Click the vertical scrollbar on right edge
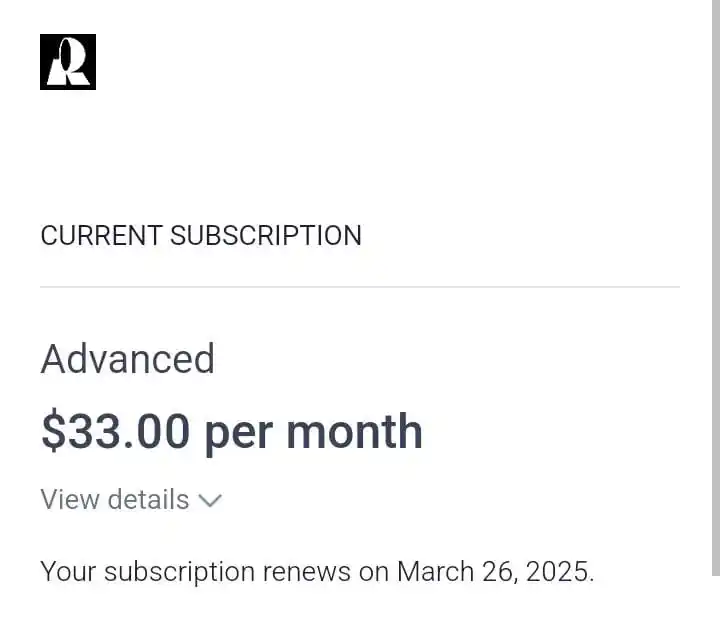Screen dimensions: 720x617 [x=716, y=288]
